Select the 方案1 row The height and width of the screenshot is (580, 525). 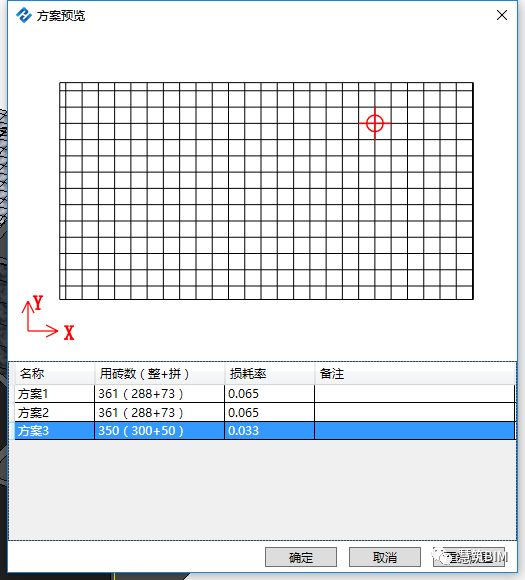(265, 394)
